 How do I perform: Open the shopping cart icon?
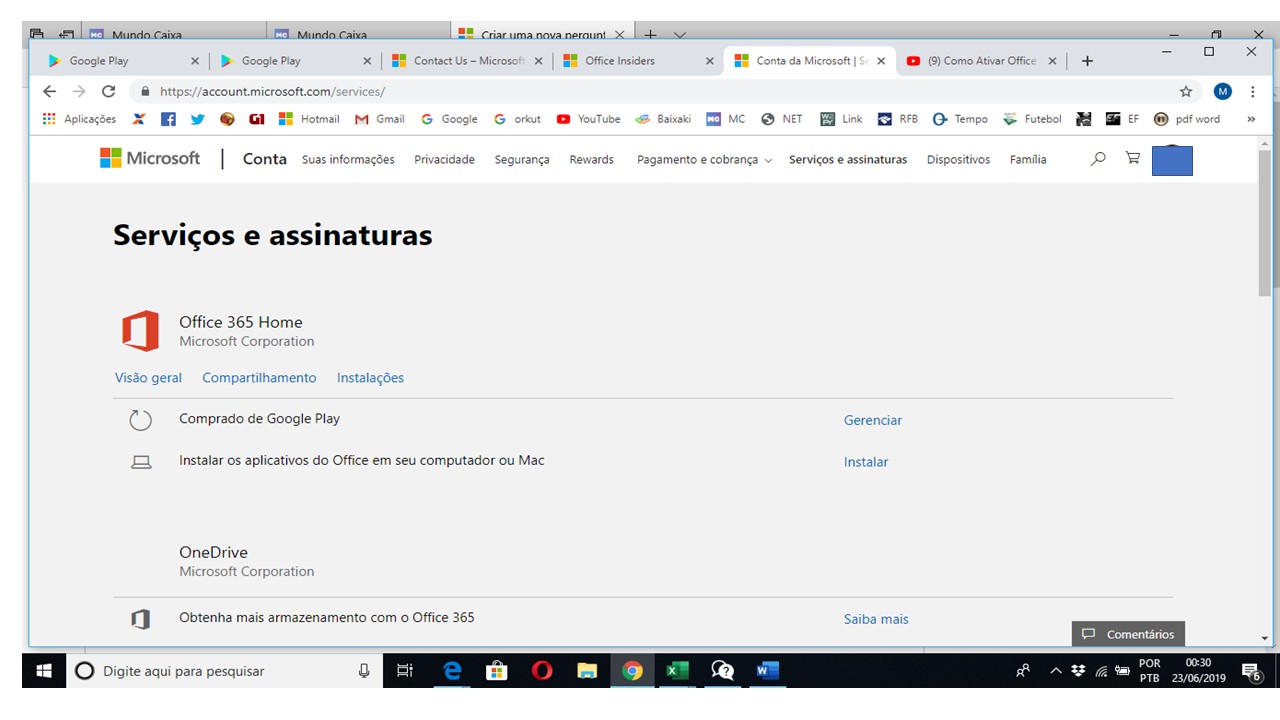pos(1133,158)
